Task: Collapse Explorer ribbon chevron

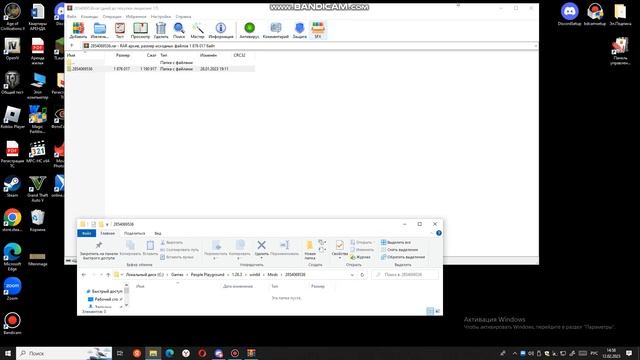Action: point(431,233)
